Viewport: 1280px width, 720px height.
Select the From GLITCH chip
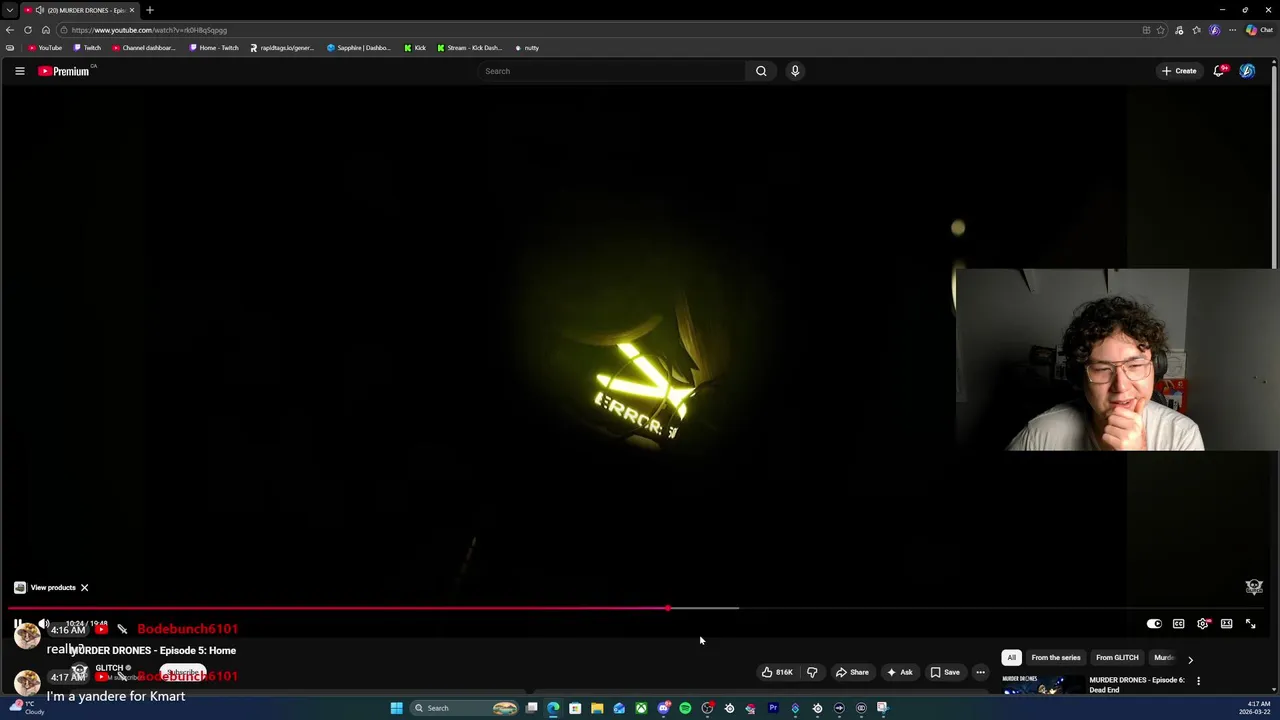pos(1117,658)
